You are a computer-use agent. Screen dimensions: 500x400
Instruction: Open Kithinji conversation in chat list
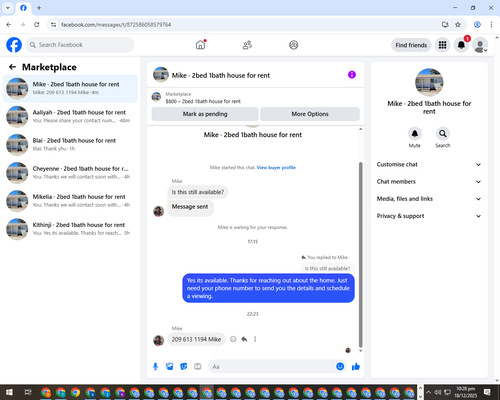(x=70, y=229)
